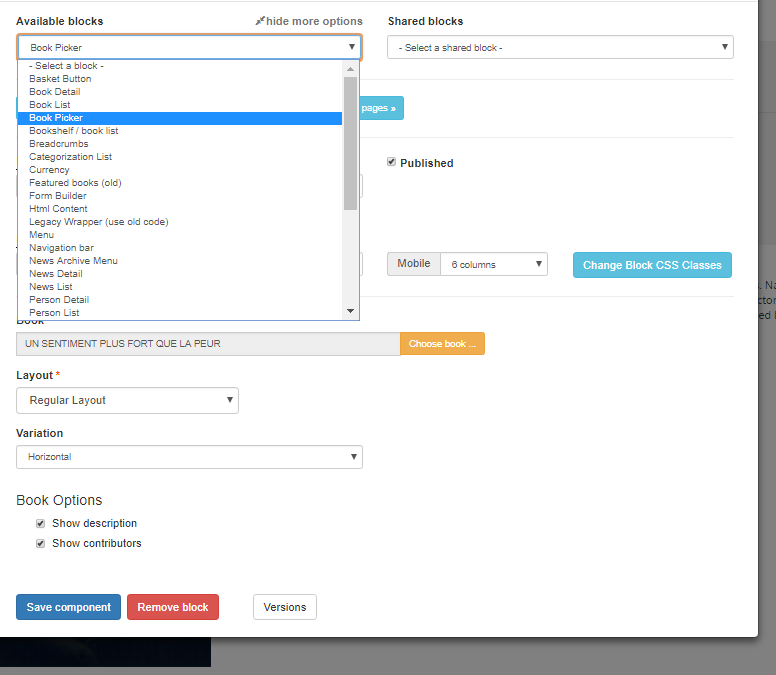This screenshot has width=776, height=675.
Task: Select Basket Button block option
Action: pos(60,79)
